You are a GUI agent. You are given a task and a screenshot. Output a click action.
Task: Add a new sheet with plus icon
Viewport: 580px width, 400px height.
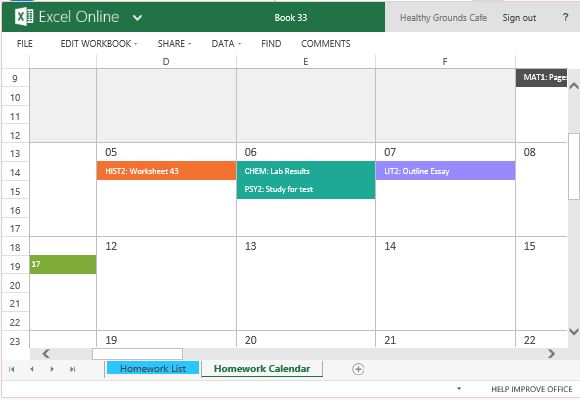coord(358,369)
